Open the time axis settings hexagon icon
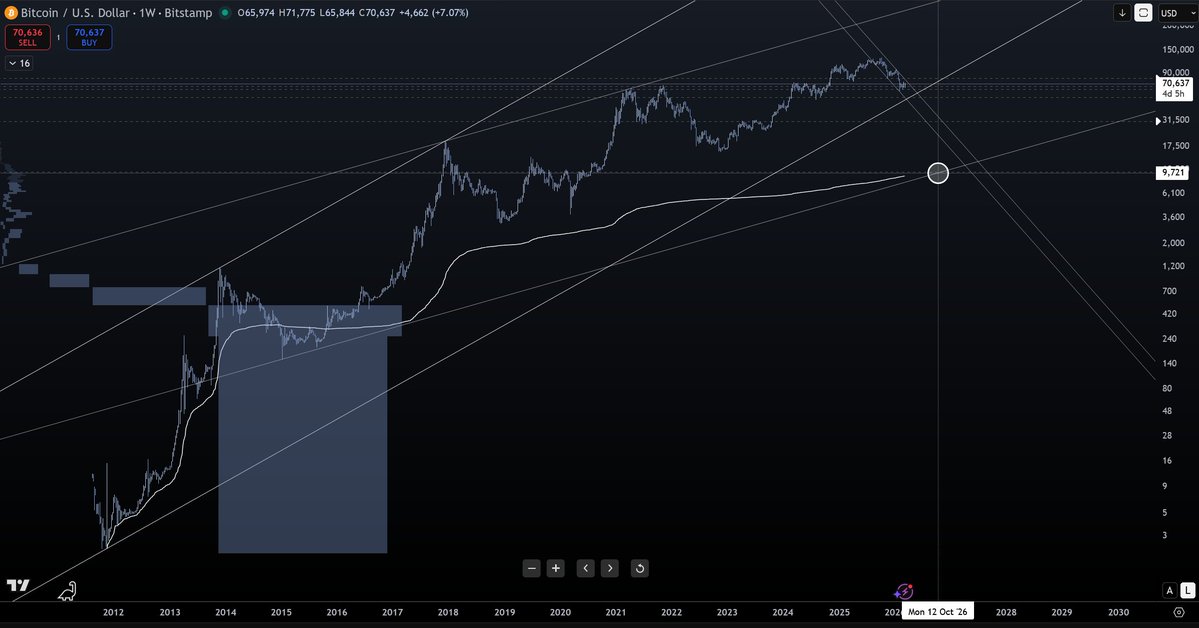Viewport: 1199px width, 628px height. pyautogui.click(x=1178, y=612)
